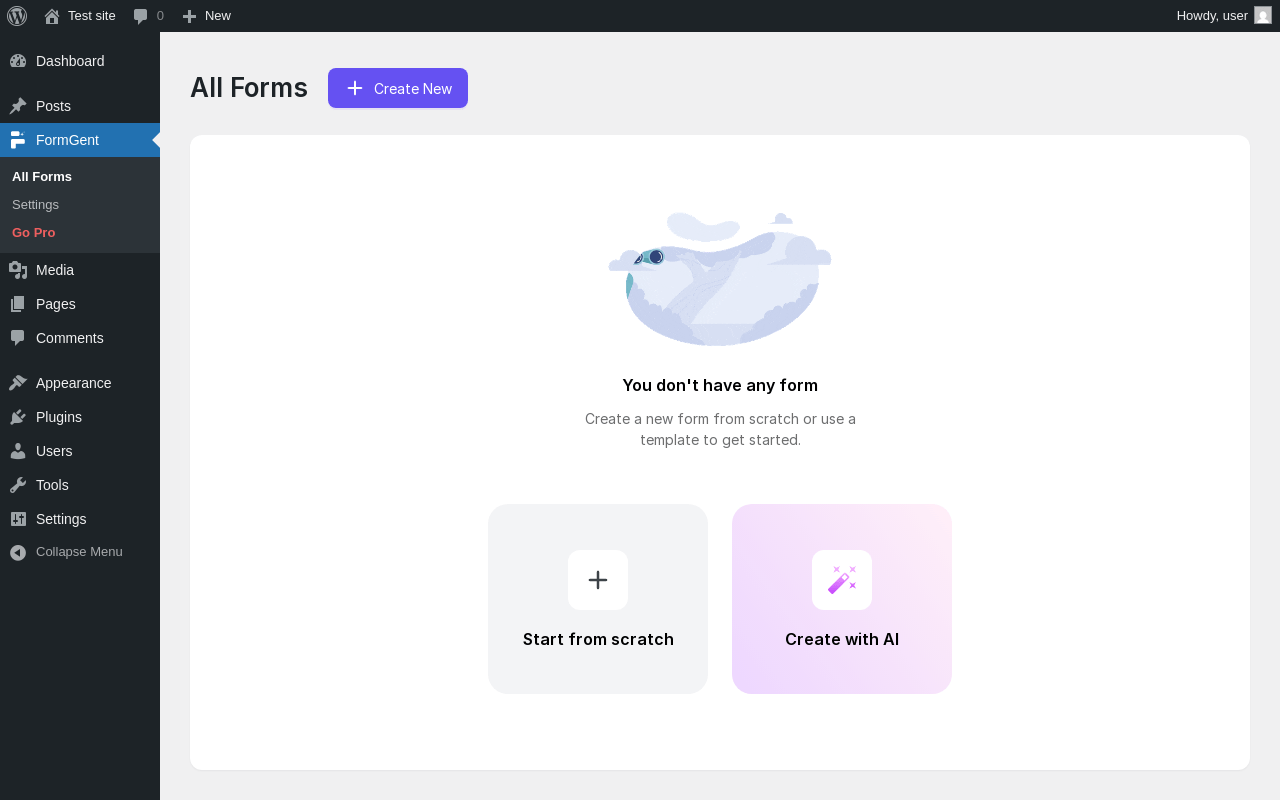Open the Howdy, user account menu
Screen dimensions: 1280x800
point(1223,16)
